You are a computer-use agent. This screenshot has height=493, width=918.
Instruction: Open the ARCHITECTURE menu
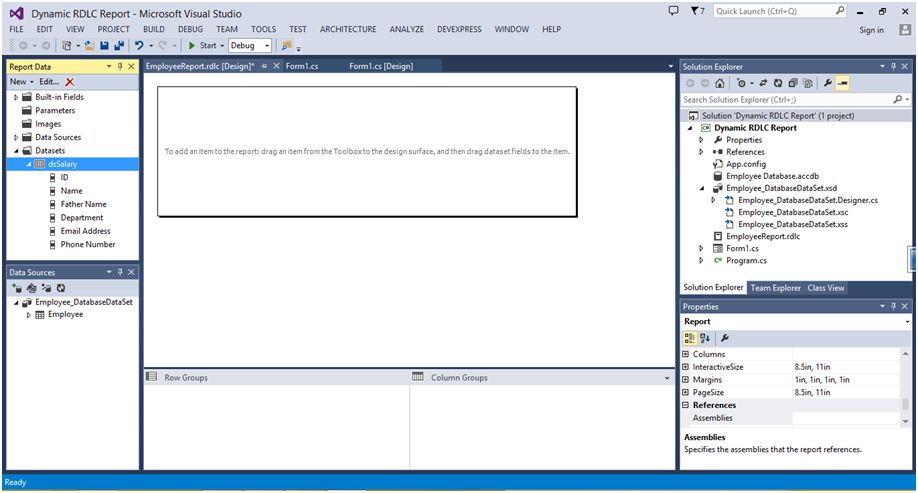[x=348, y=29]
